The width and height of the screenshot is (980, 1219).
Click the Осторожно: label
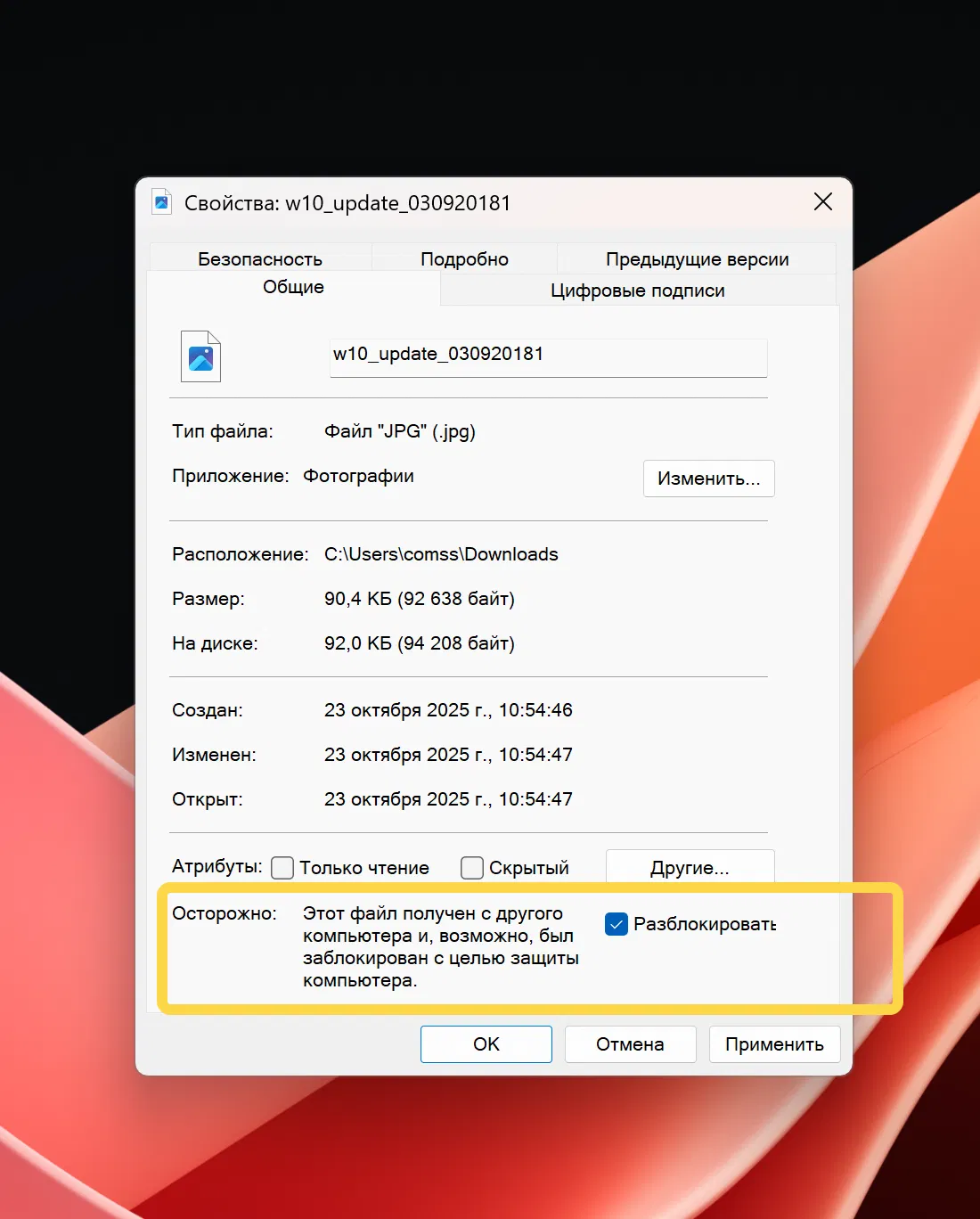pos(225,913)
